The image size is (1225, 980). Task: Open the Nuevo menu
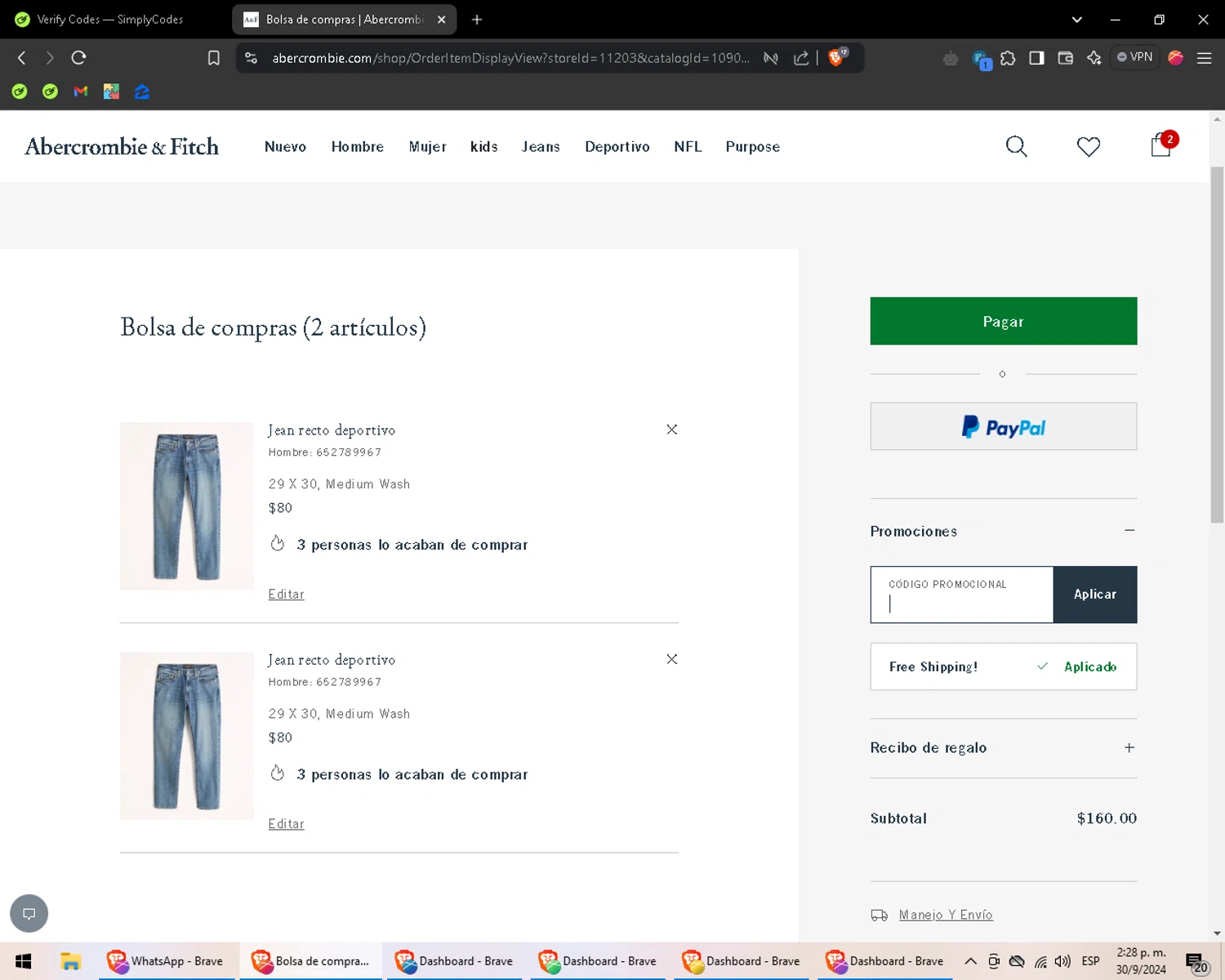point(285,147)
